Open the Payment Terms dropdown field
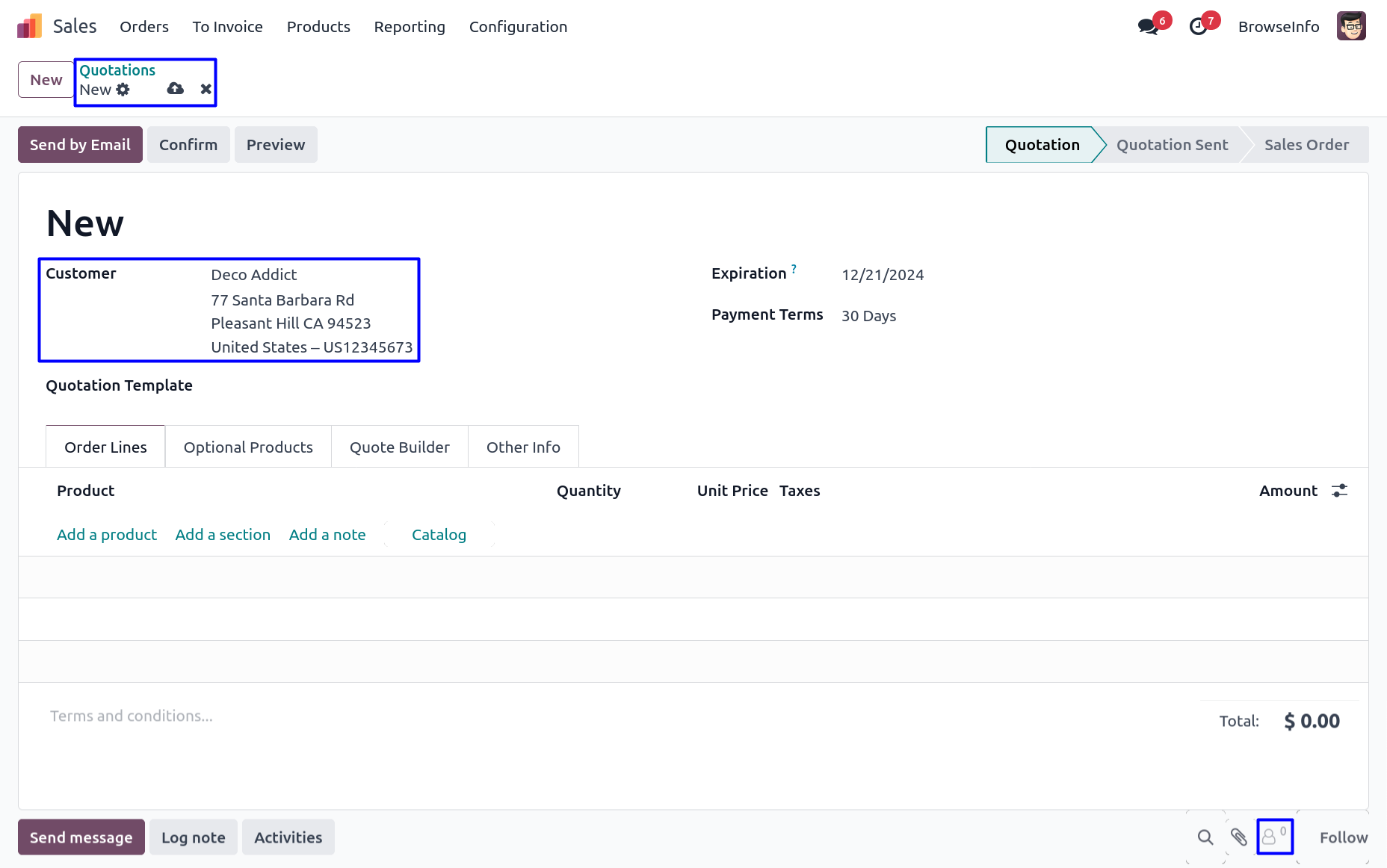The height and width of the screenshot is (868, 1387). [x=971, y=316]
